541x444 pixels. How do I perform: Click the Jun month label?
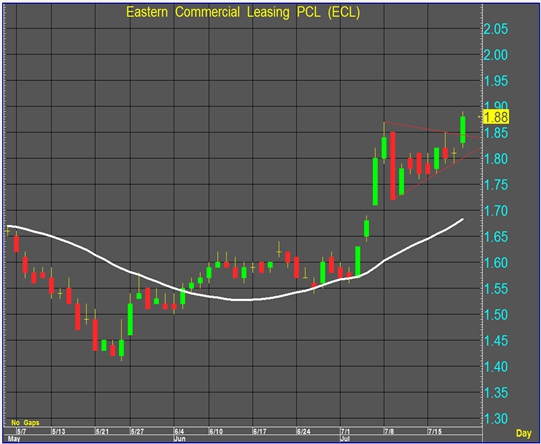(180, 439)
